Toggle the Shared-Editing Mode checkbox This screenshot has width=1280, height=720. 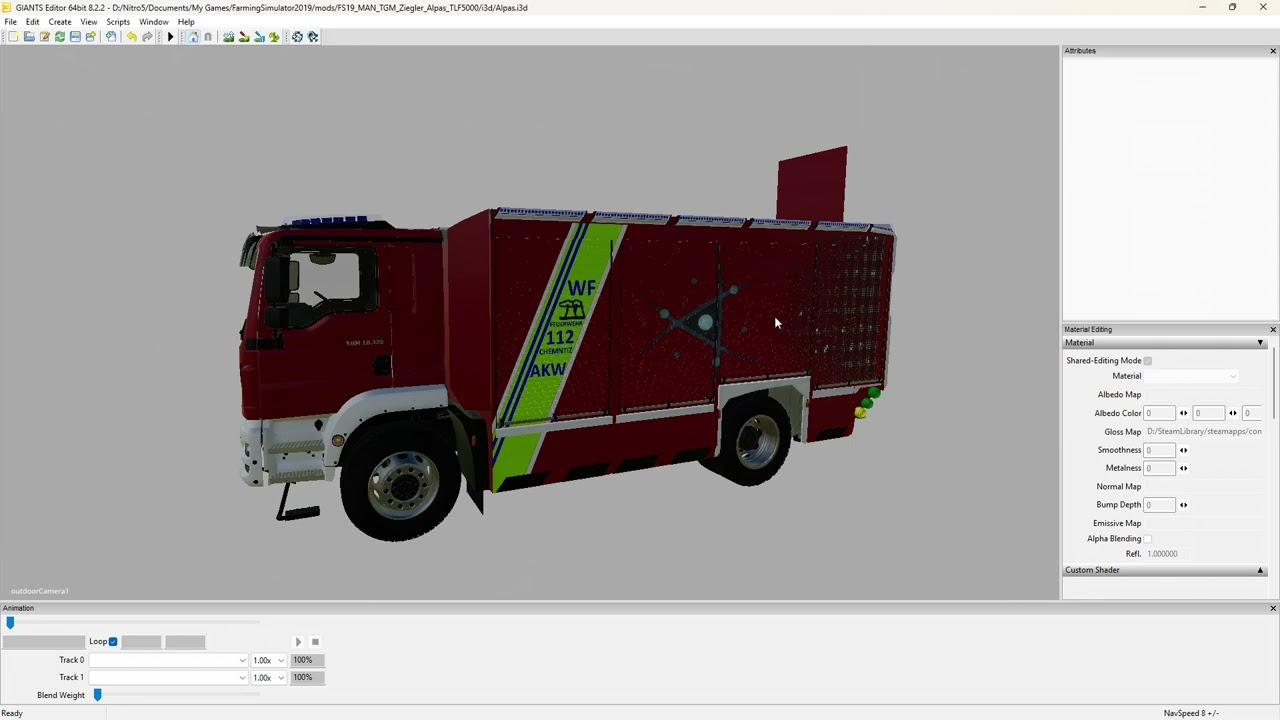coord(1148,361)
